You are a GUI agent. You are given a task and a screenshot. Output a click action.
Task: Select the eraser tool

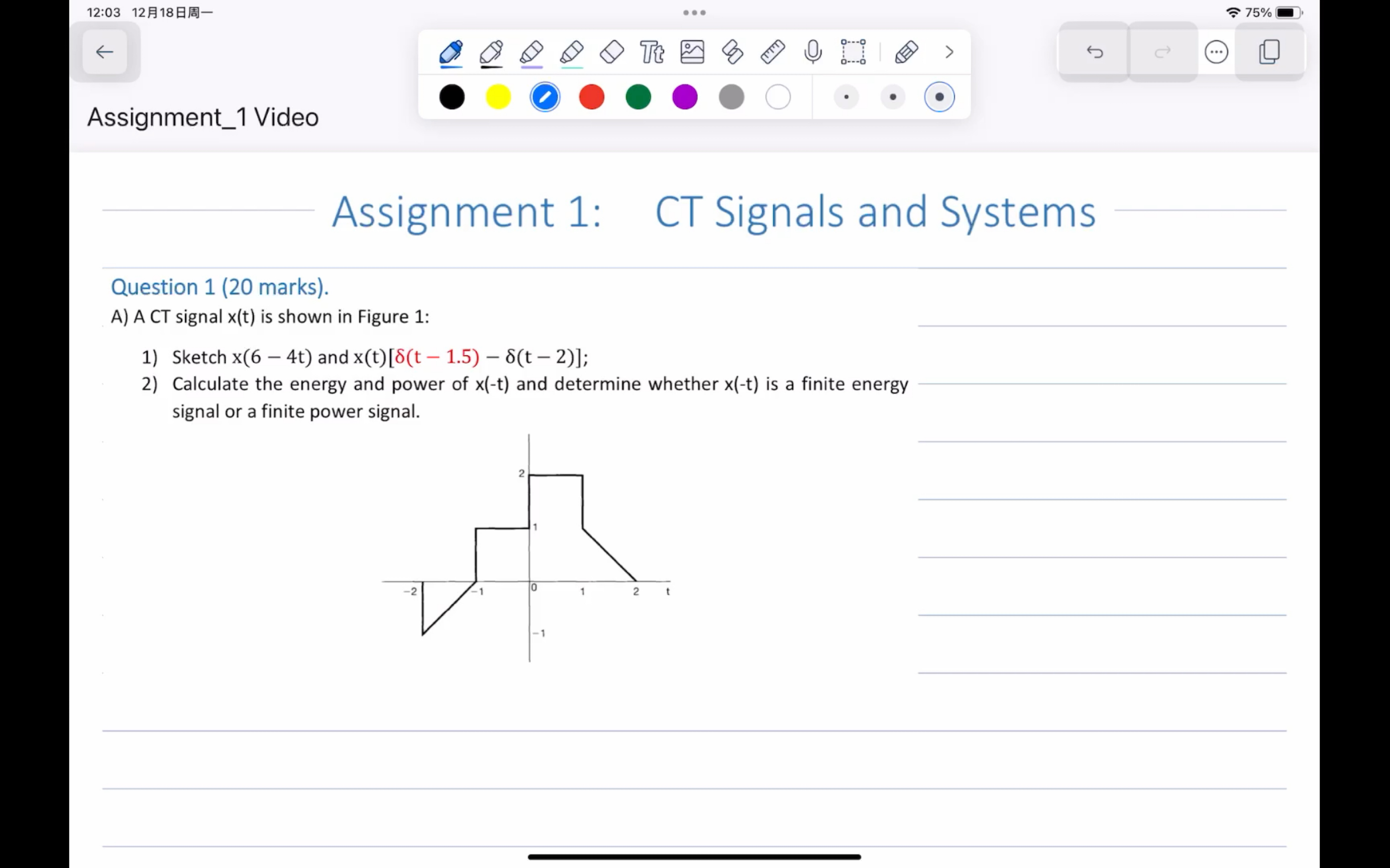pos(610,52)
